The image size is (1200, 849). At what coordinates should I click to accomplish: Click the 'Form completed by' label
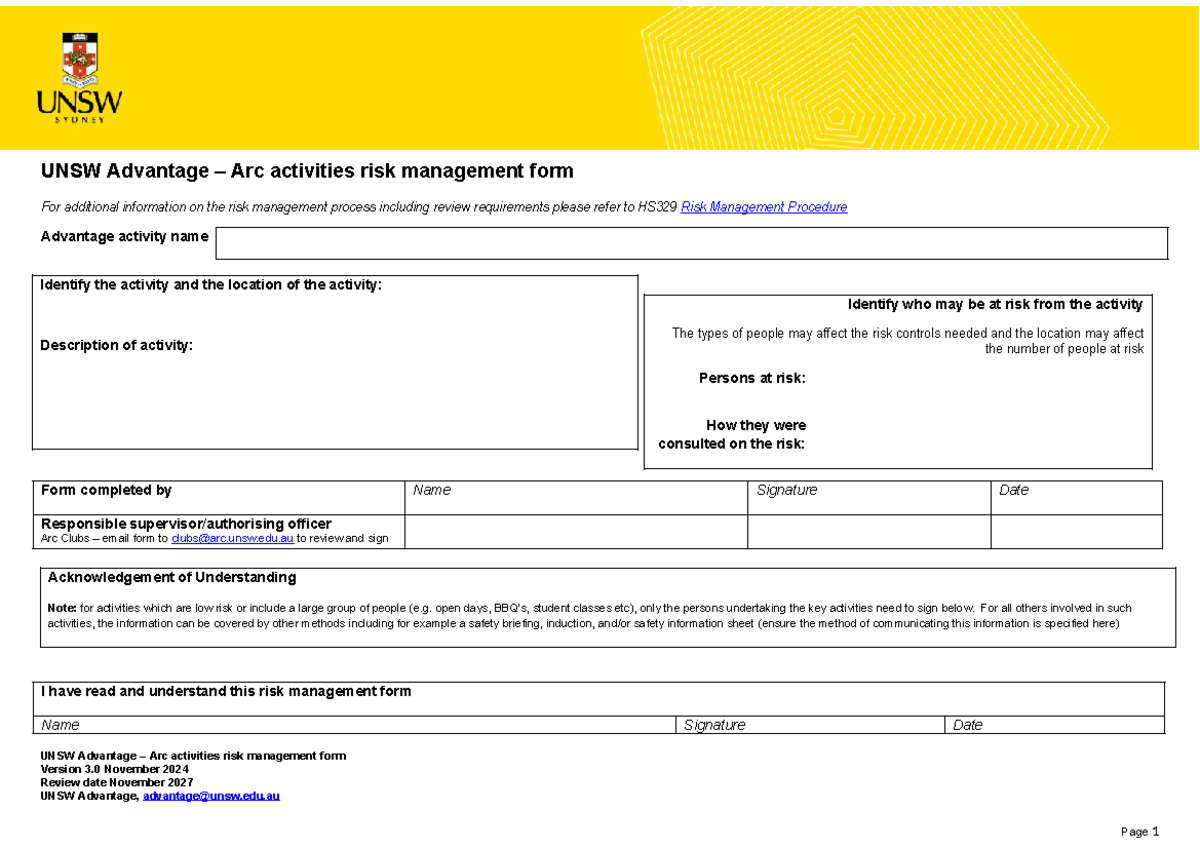(x=106, y=490)
